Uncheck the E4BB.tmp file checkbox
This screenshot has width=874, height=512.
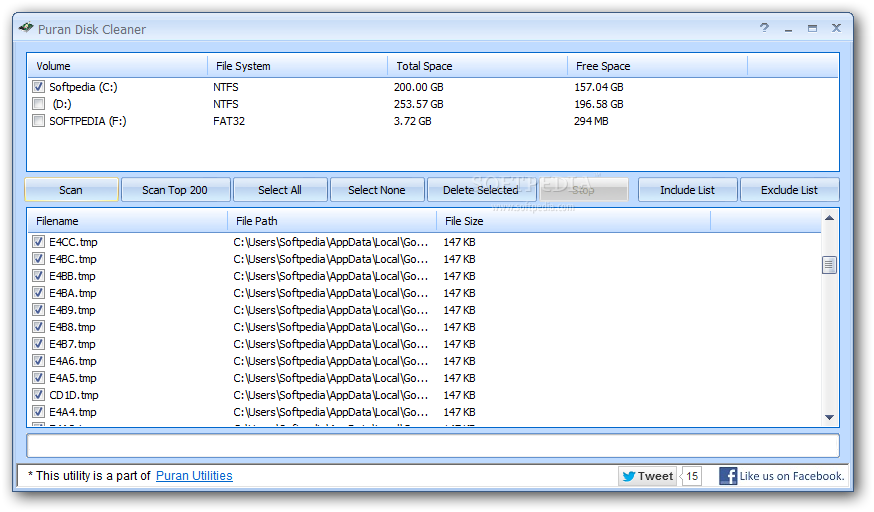[38, 276]
